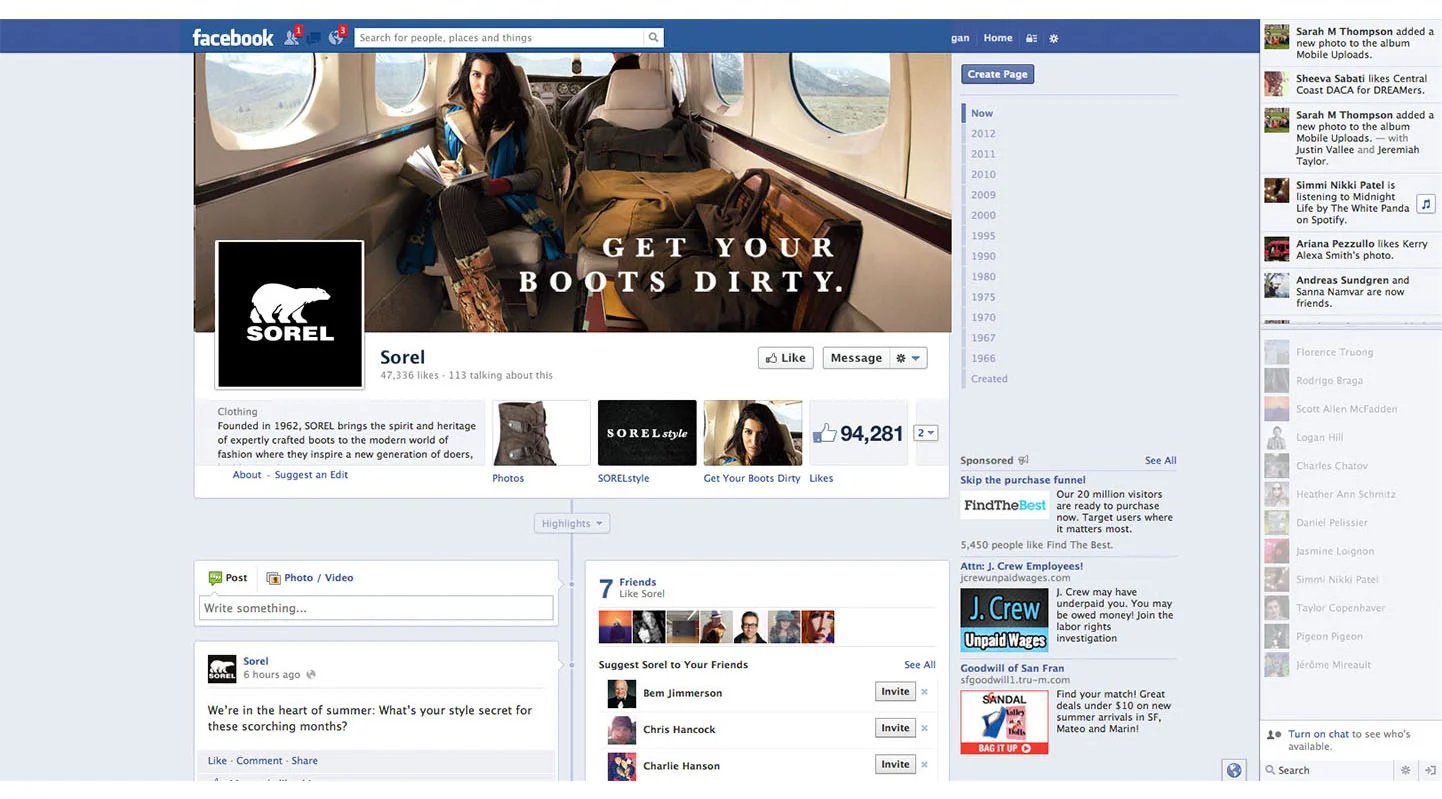
Task: Open friend requests icon with badge
Action: pyautogui.click(x=291, y=38)
